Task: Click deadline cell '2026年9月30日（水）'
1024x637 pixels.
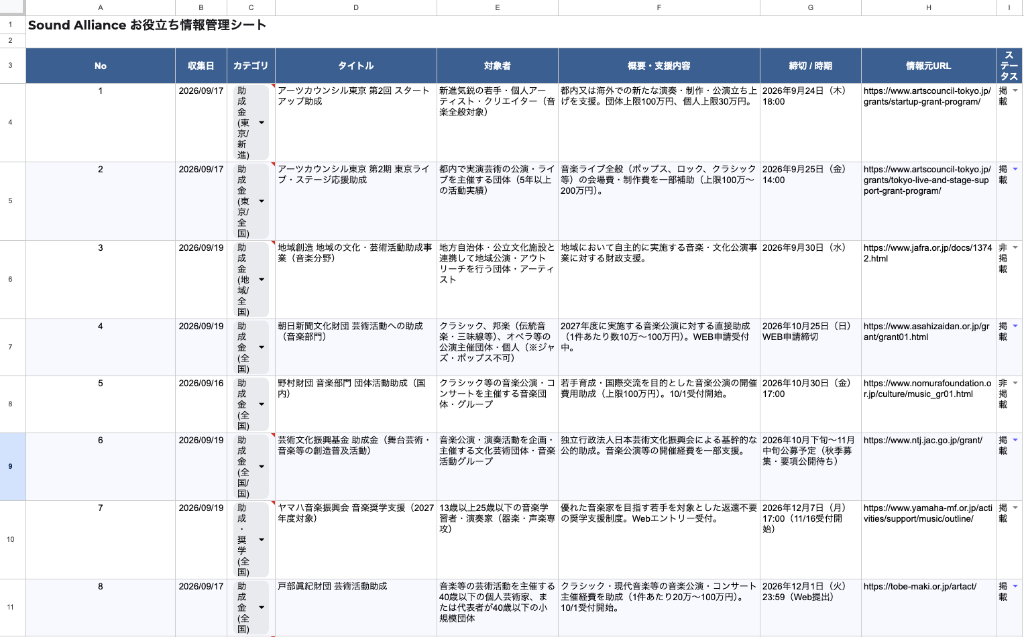Action: (810, 279)
